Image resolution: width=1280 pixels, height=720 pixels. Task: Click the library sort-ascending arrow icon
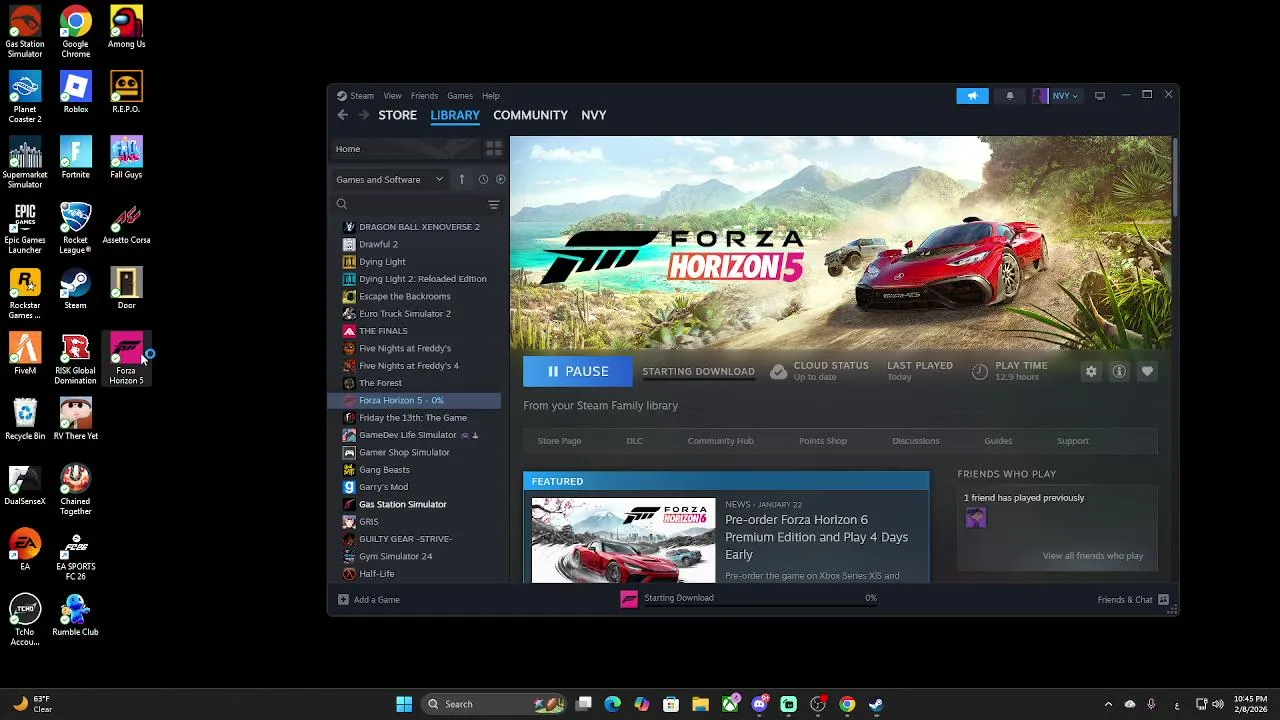pos(461,180)
